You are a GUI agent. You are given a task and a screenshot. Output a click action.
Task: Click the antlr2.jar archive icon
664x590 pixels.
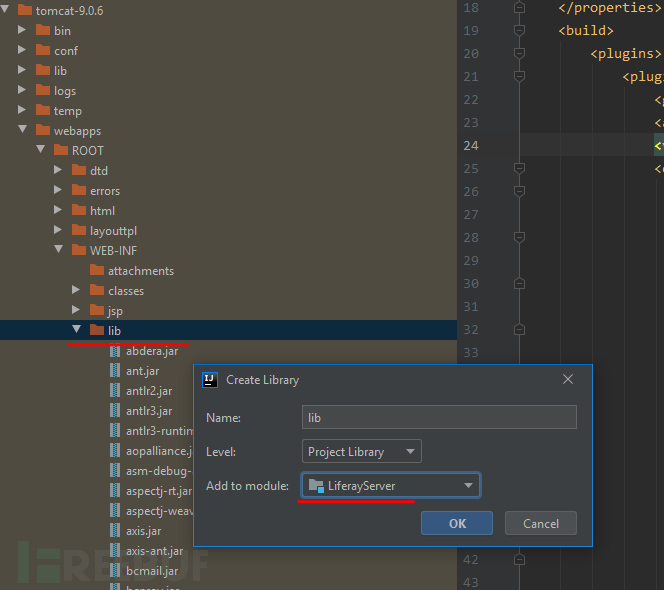point(115,391)
